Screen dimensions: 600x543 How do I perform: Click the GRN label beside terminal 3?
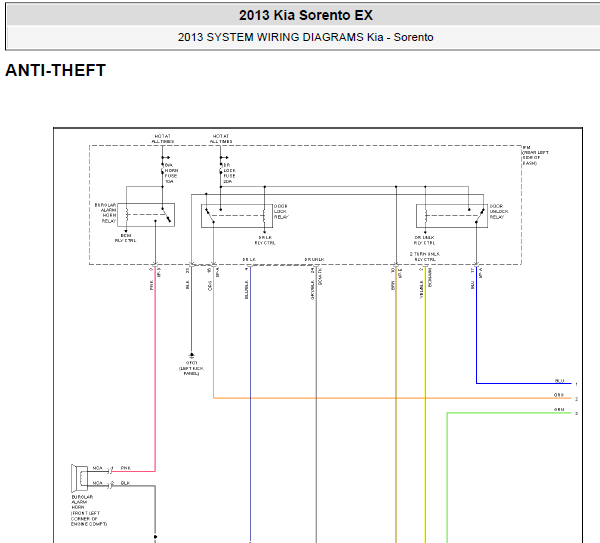559,409
